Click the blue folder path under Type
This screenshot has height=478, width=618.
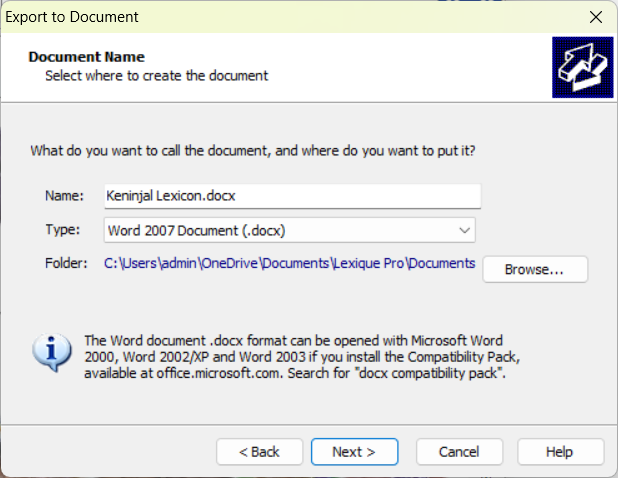290,264
